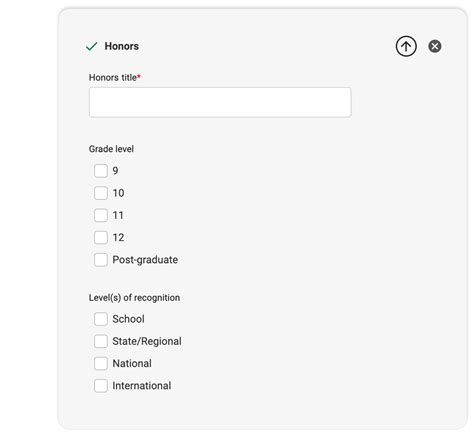Click the green checkmark beside Honors
Screen dimensions: 474x442
click(x=91, y=46)
